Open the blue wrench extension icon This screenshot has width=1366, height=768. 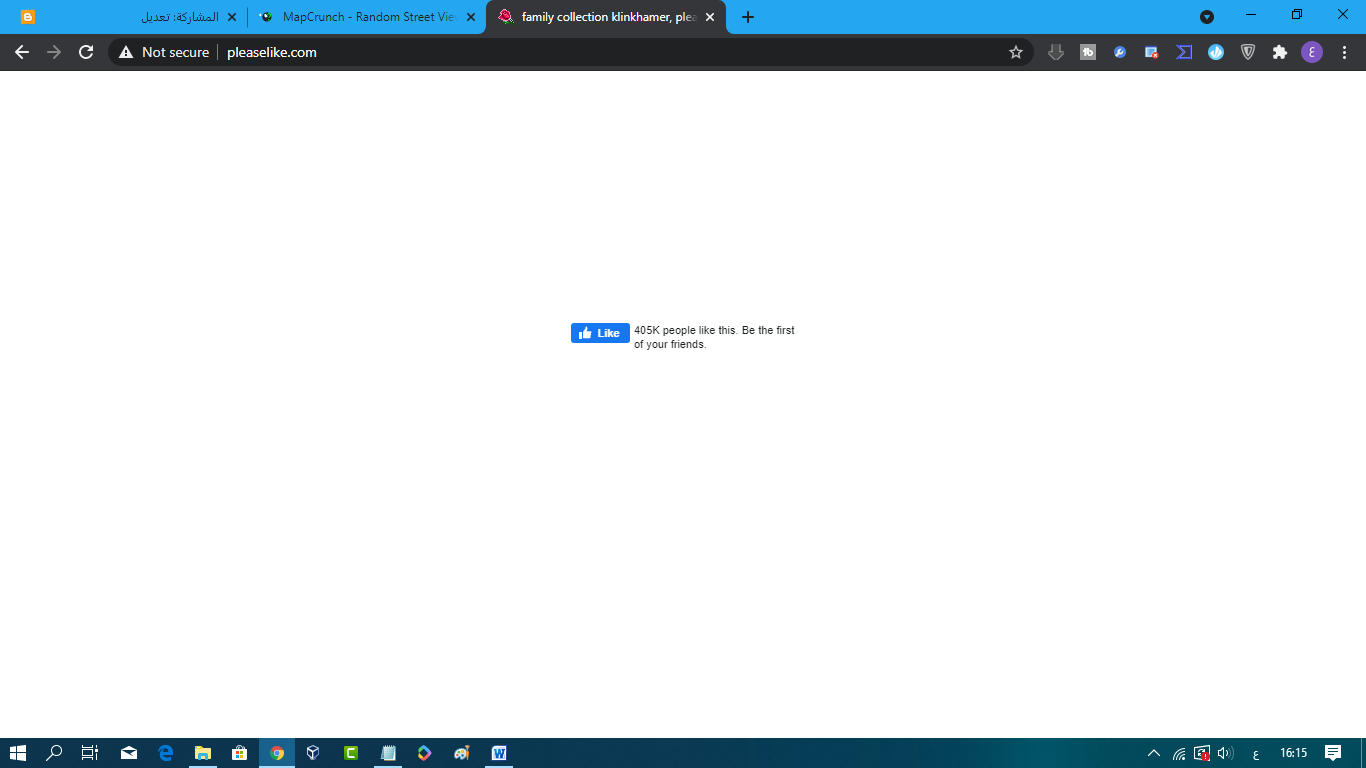point(1120,52)
